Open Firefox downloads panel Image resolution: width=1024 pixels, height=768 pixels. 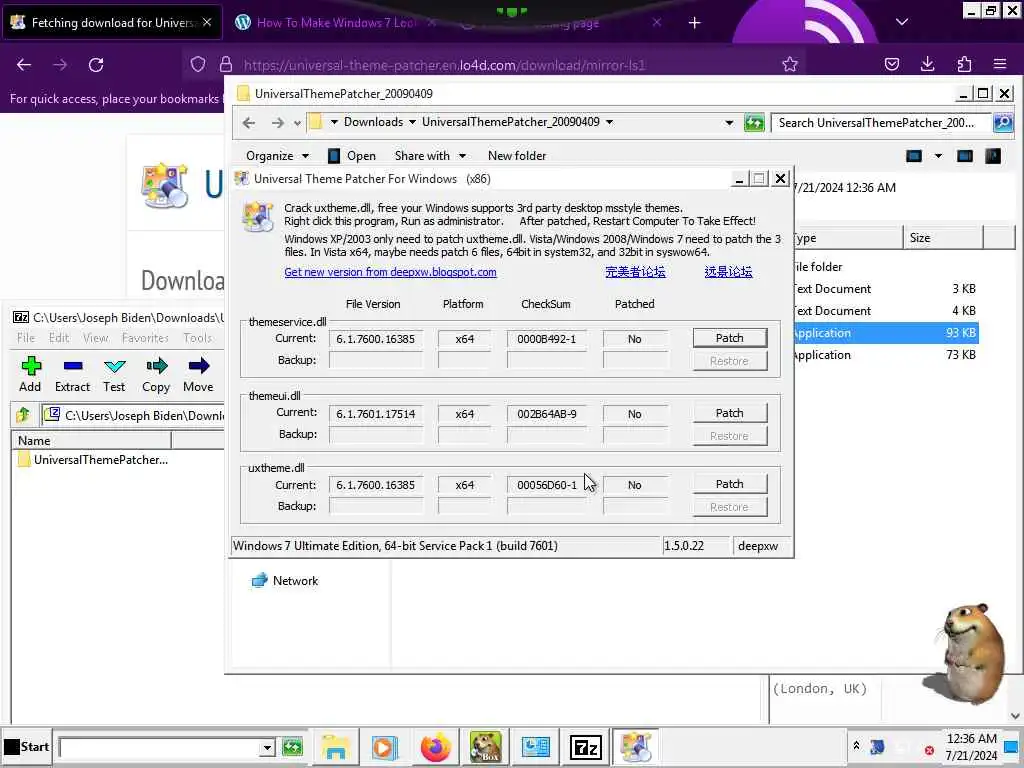[x=927, y=64]
